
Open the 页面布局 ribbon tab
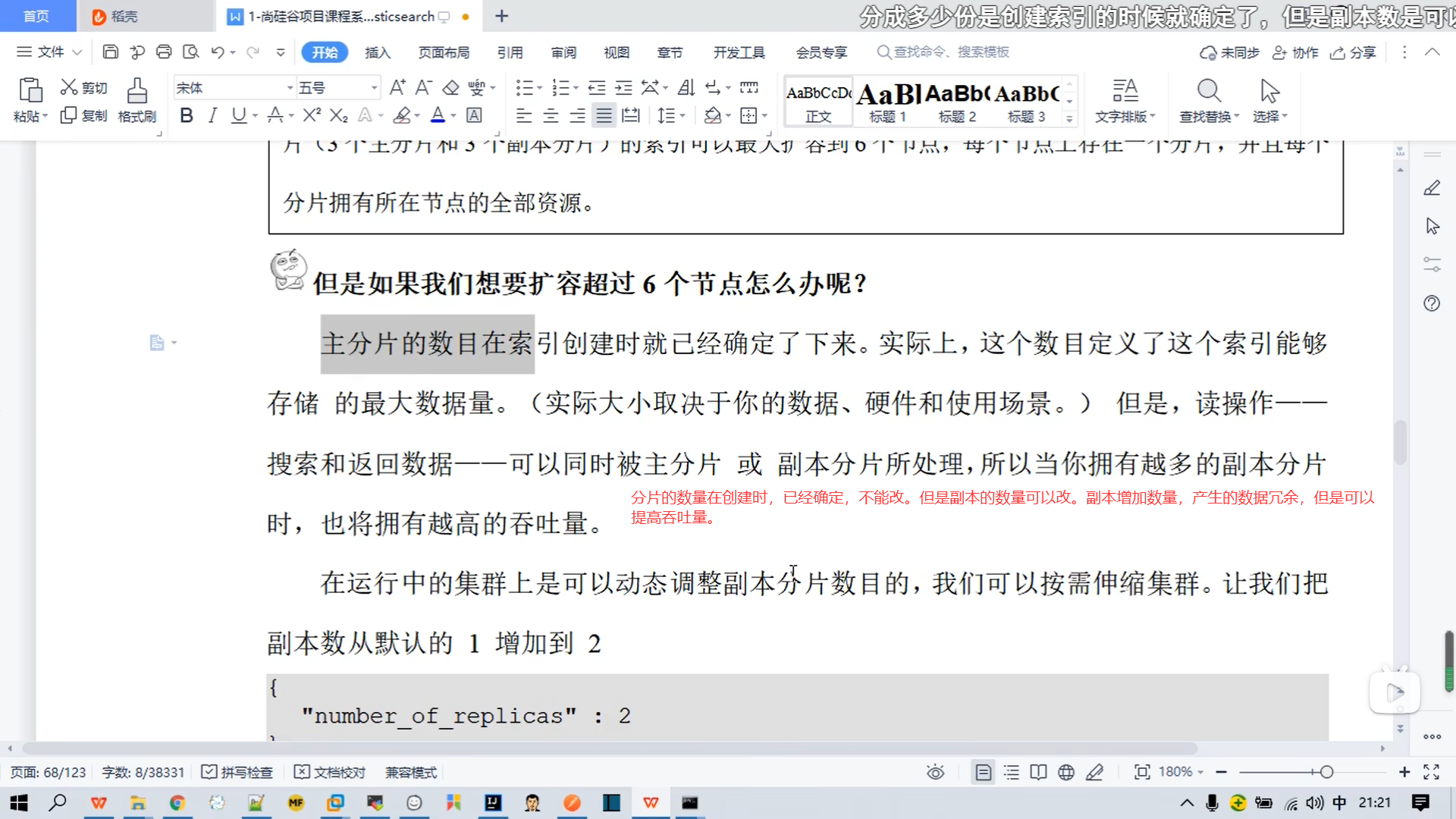point(444,52)
